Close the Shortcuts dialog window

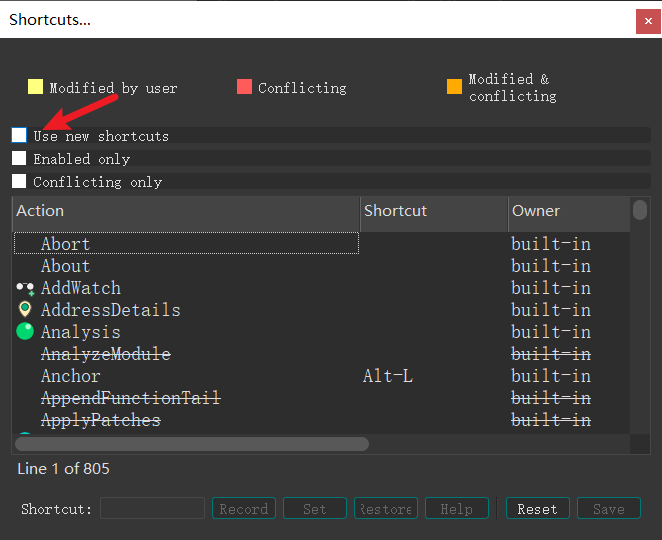[x=646, y=20]
